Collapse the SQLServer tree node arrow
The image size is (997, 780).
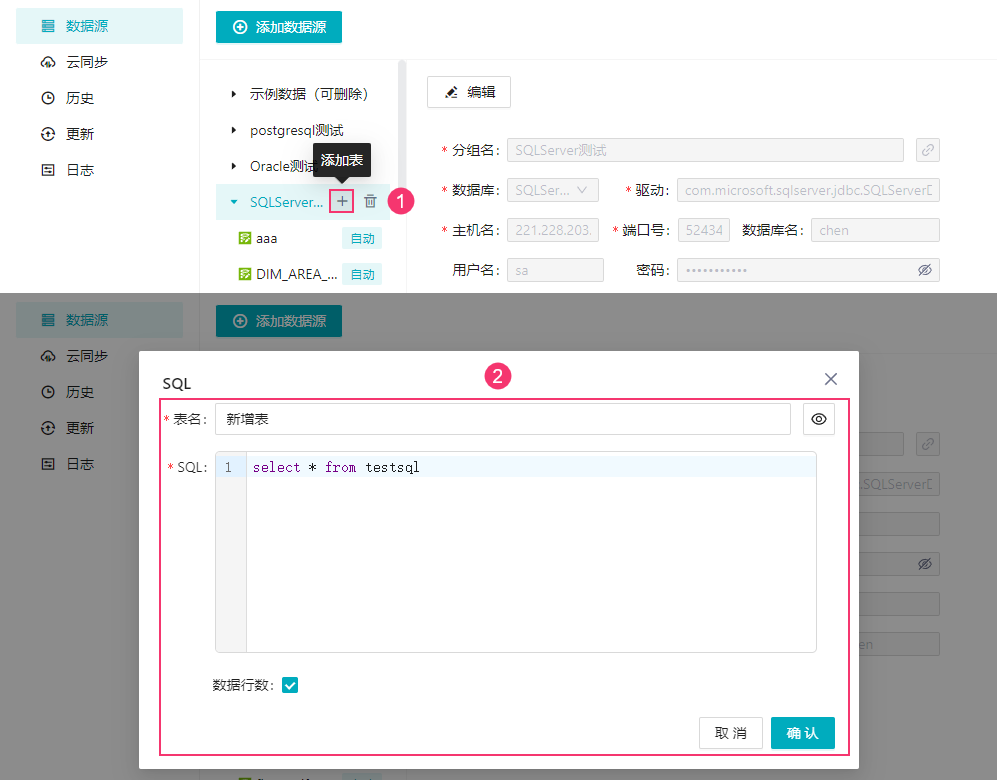[x=234, y=202]
